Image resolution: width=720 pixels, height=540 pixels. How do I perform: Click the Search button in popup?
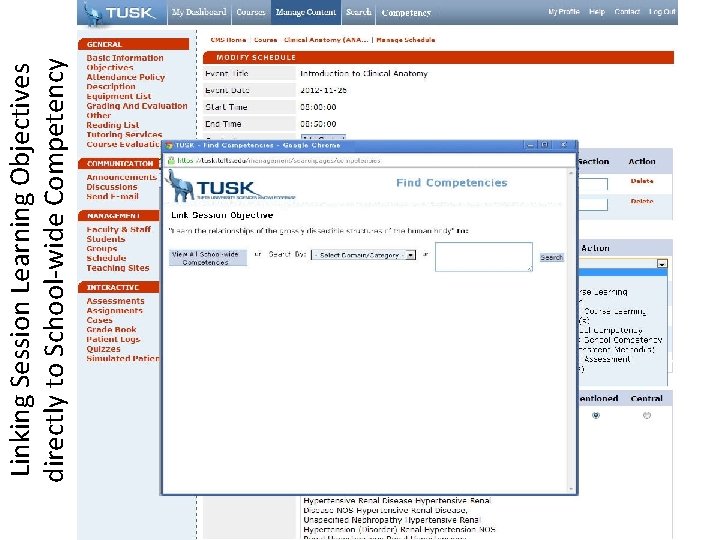(x=551, y=258)
